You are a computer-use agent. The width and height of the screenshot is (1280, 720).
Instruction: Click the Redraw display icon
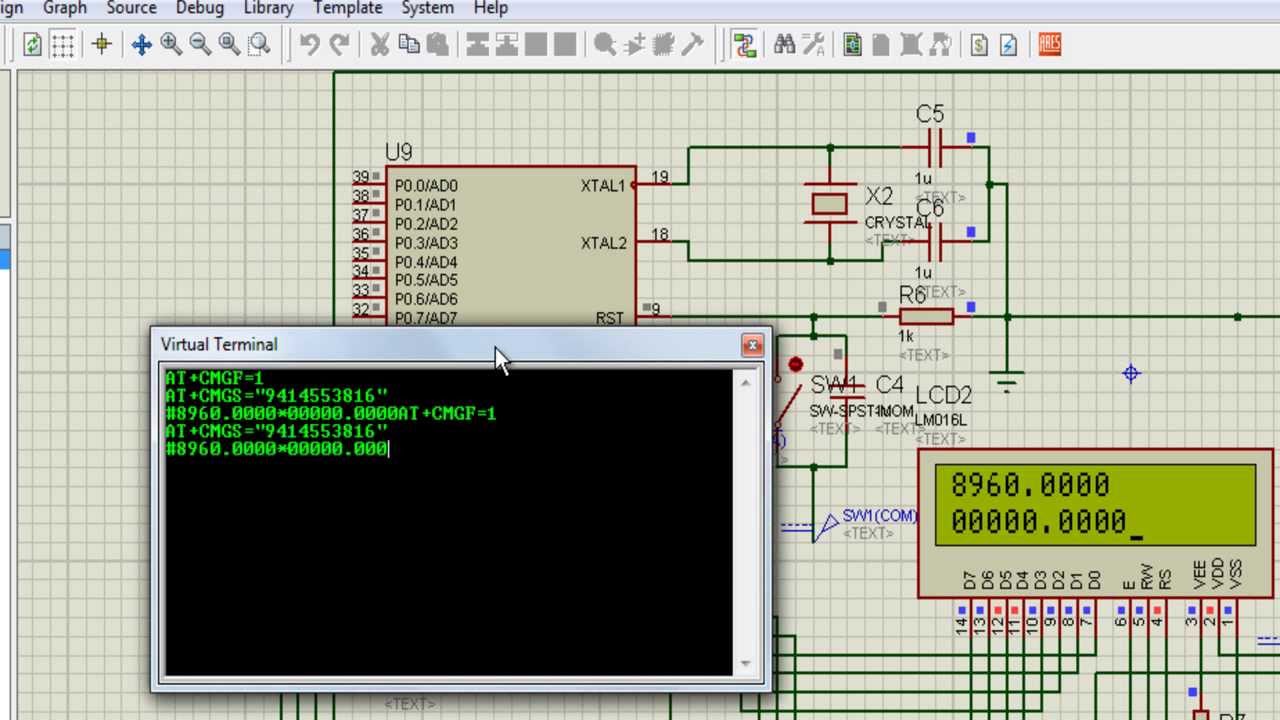point(33,44)
